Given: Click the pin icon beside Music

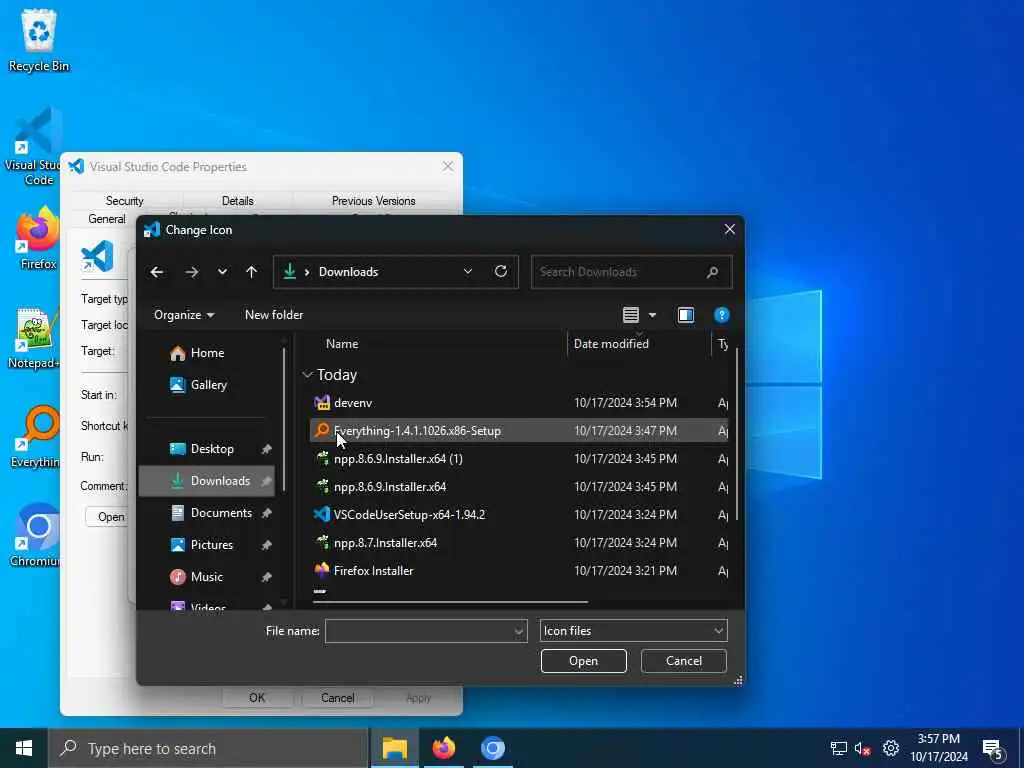Looking at the screenshot, I should [266, 577].
